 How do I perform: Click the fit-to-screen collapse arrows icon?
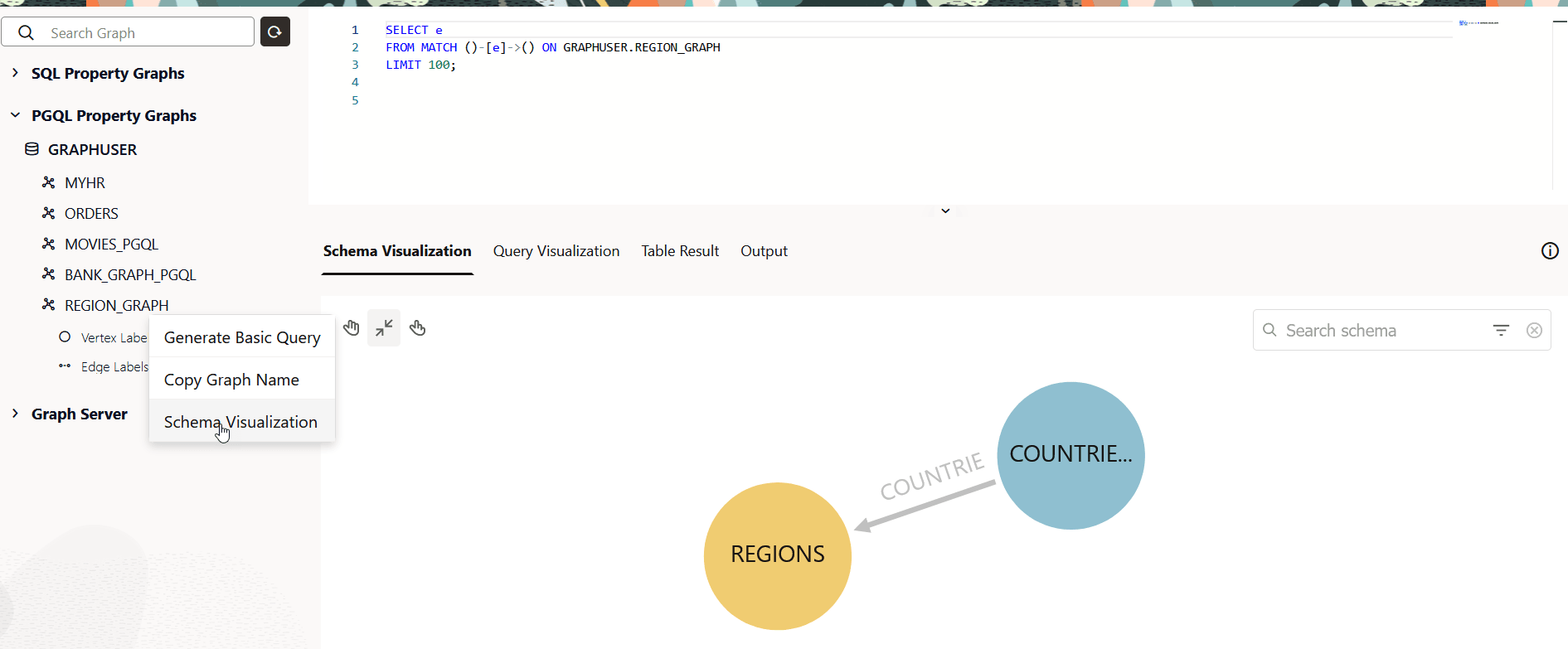pos(384,328)
